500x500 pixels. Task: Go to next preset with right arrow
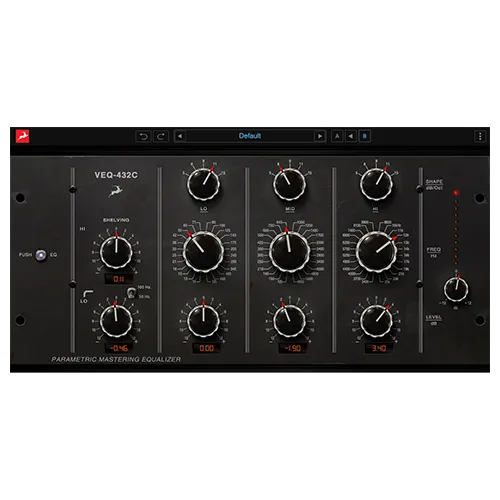(320, 136)
